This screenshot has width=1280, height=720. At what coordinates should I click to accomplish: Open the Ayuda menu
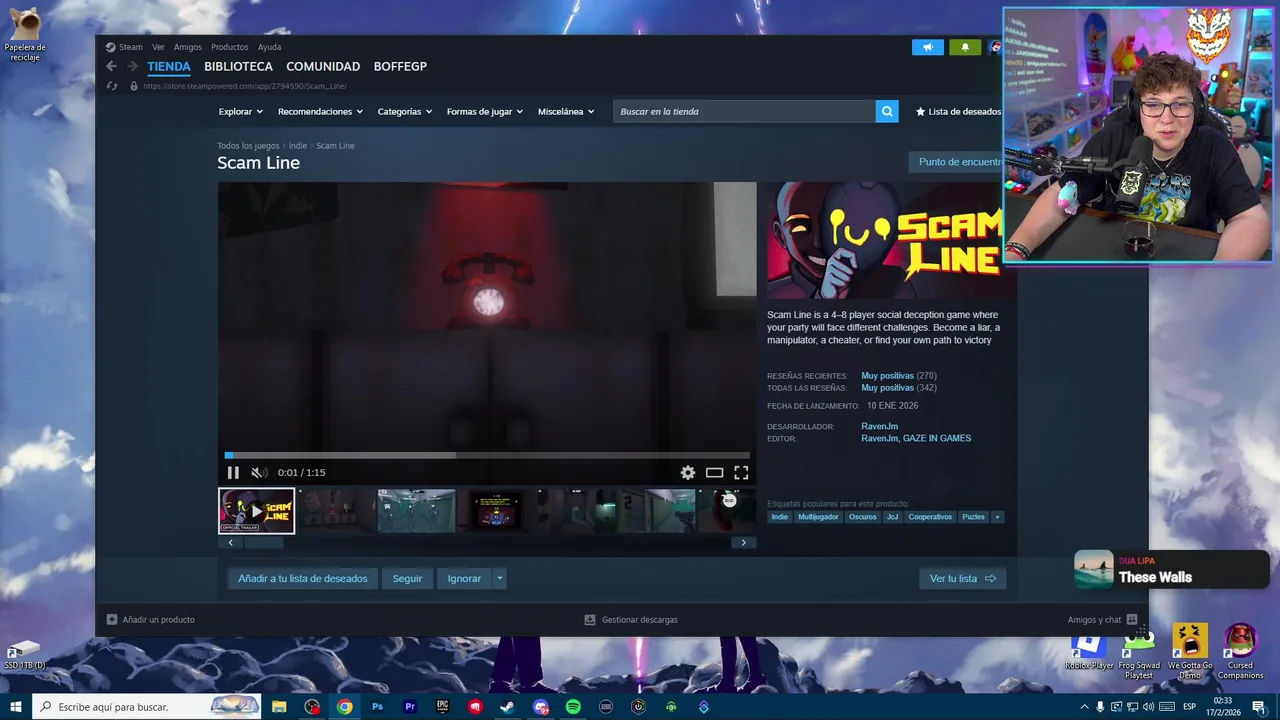click(x=270, y=47)
